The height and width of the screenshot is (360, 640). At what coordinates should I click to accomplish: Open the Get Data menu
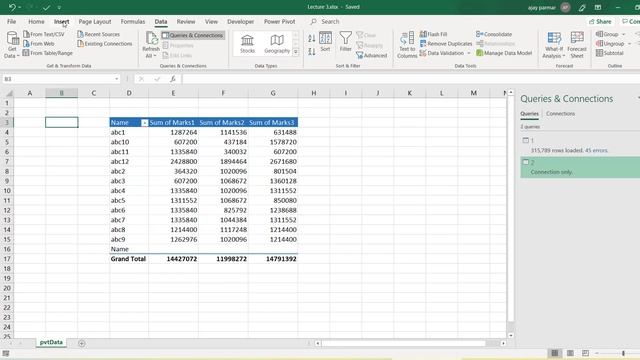pos(12,45)
